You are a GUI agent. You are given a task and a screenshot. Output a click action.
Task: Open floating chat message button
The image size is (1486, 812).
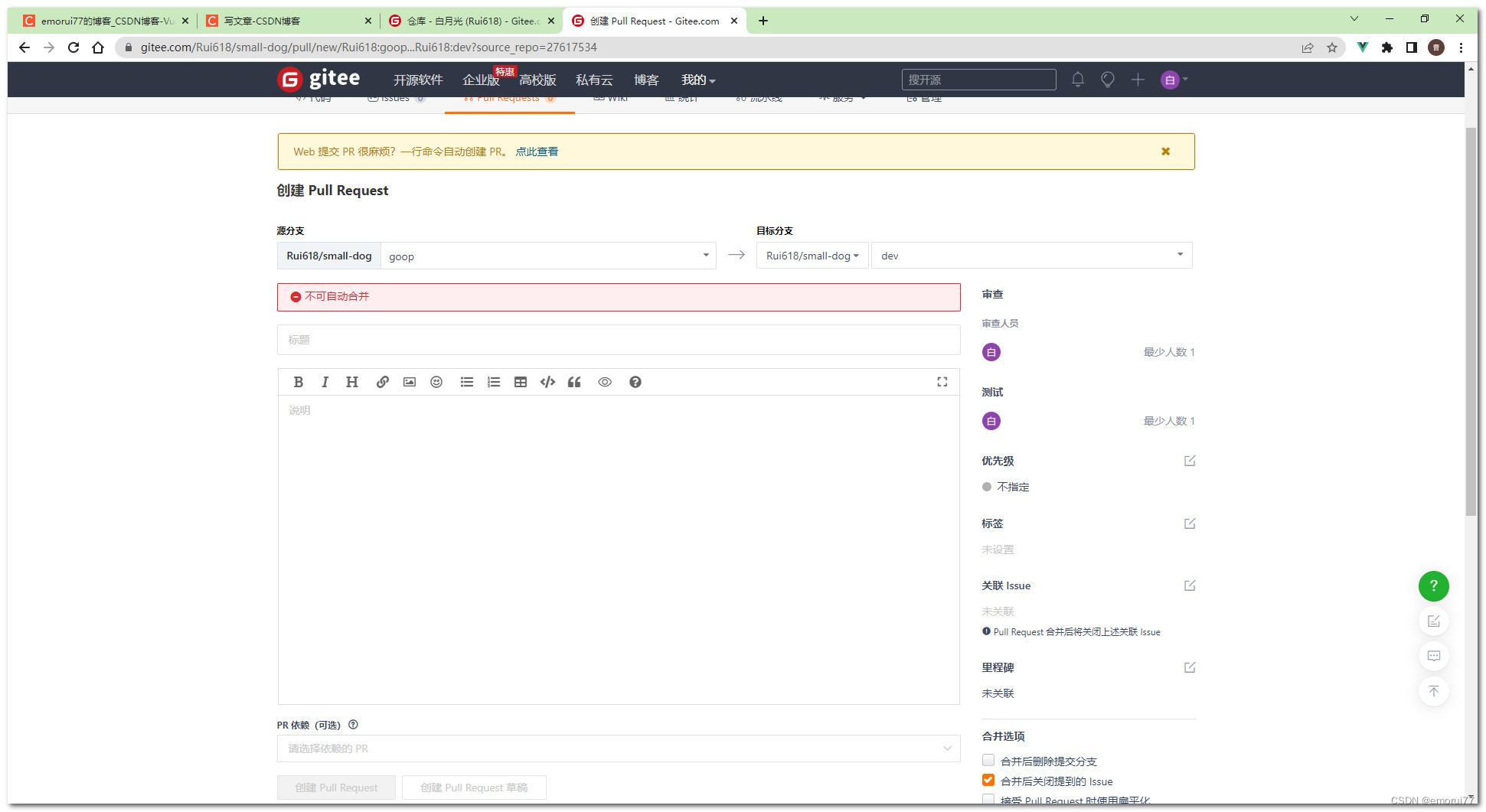click(x=1434, y=657)
